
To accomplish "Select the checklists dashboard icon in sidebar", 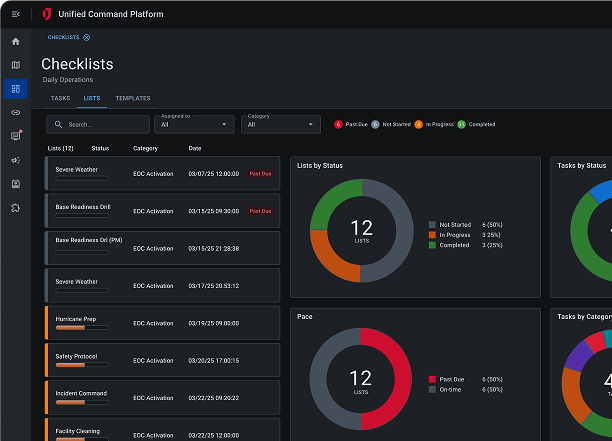I will (15, 89).
